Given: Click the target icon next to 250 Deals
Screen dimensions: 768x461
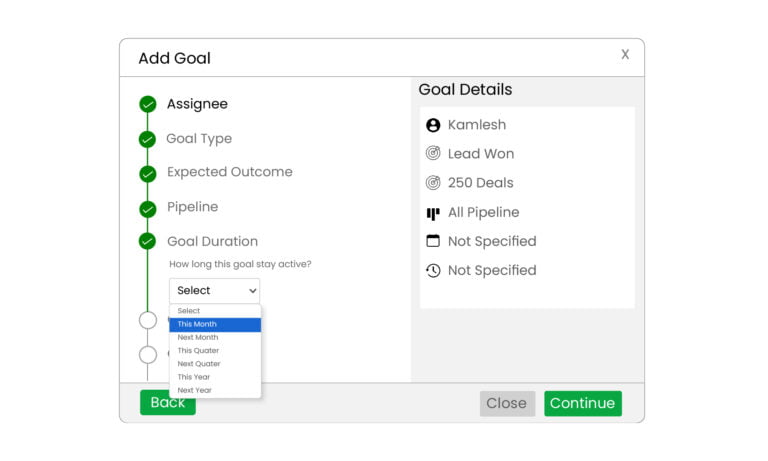Looking at the screenshot, I should tap(433, 183).
